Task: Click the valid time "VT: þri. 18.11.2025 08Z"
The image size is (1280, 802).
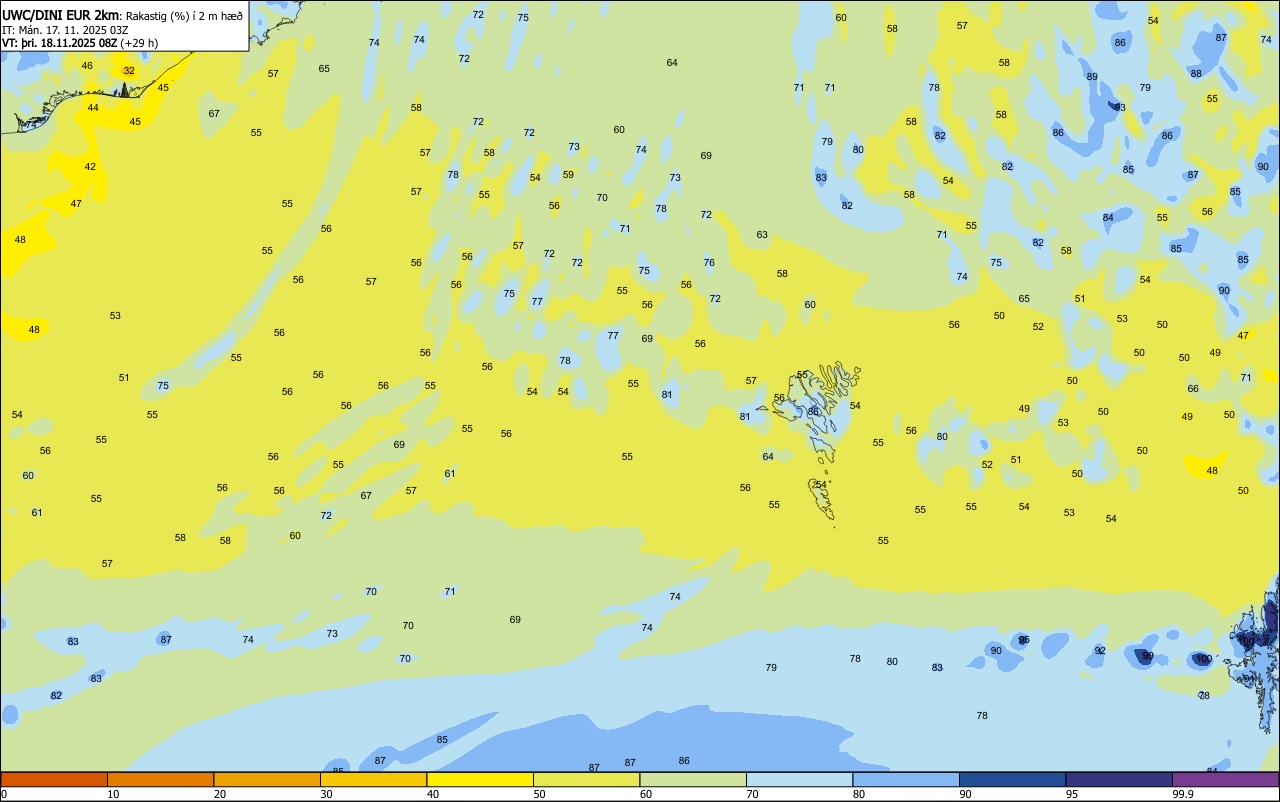Action: click(60, 43)
